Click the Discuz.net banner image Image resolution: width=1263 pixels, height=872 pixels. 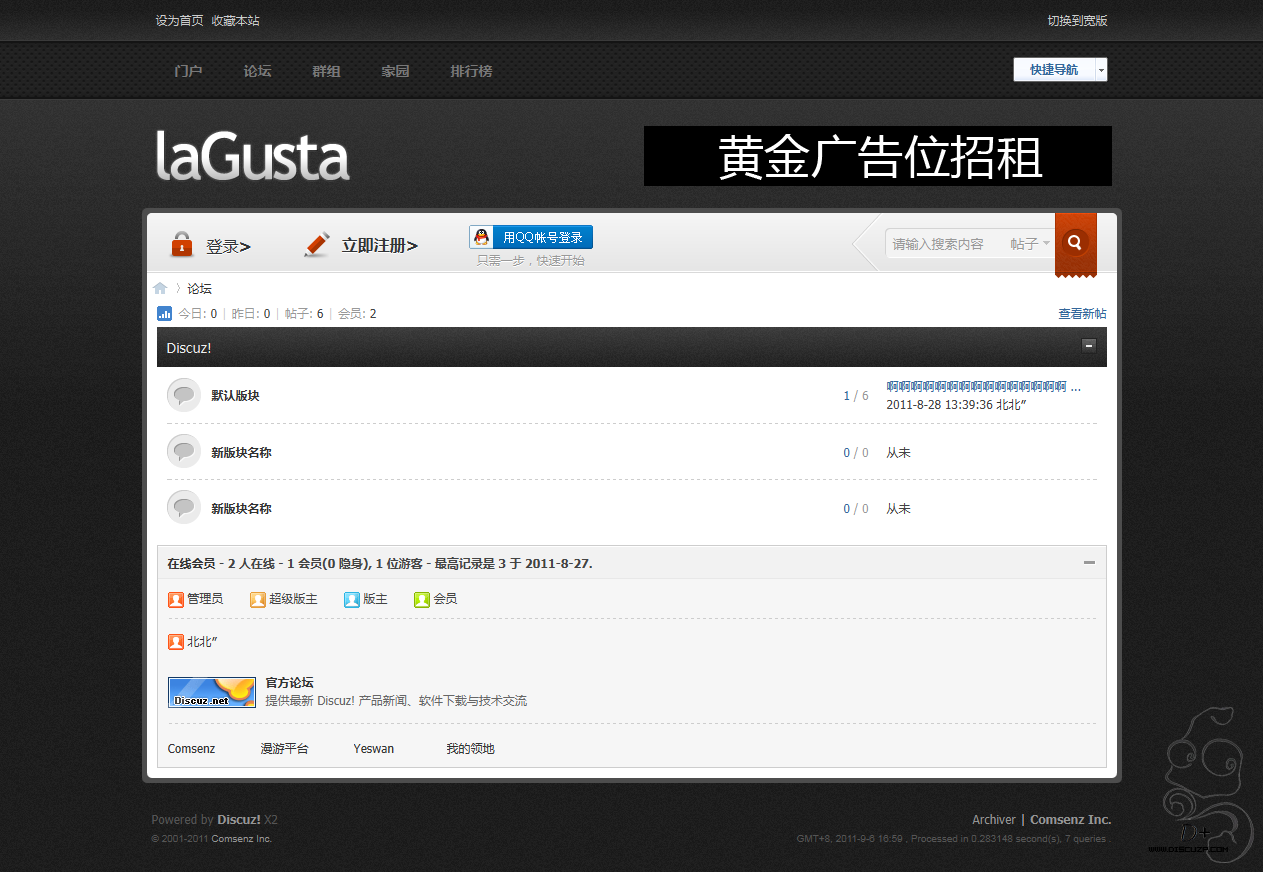point(212,692)
